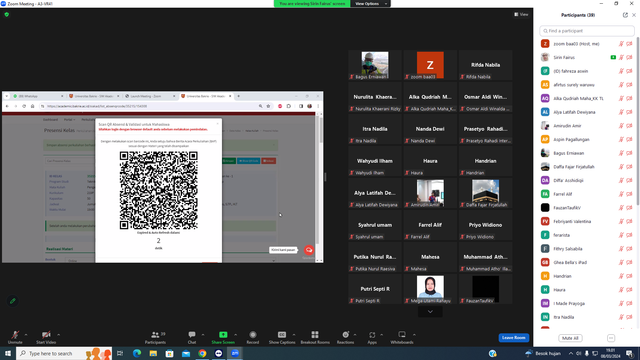Open the View layout menu in the top right
This screenshot has width=640, height=360.
tap(521, 14)
